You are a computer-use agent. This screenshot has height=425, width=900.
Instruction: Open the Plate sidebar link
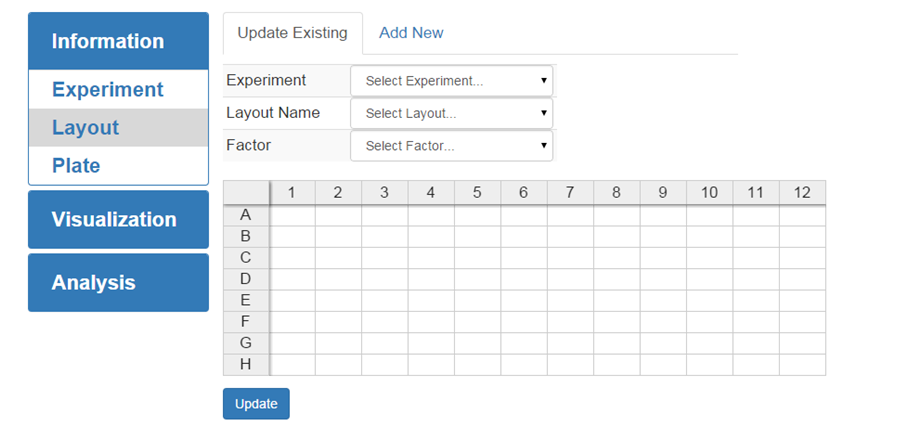76,165
